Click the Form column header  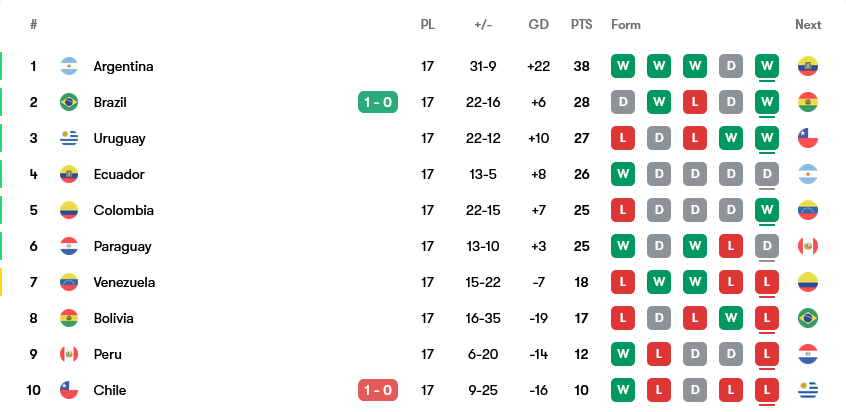pyautogui.click(x=626, y=24)
